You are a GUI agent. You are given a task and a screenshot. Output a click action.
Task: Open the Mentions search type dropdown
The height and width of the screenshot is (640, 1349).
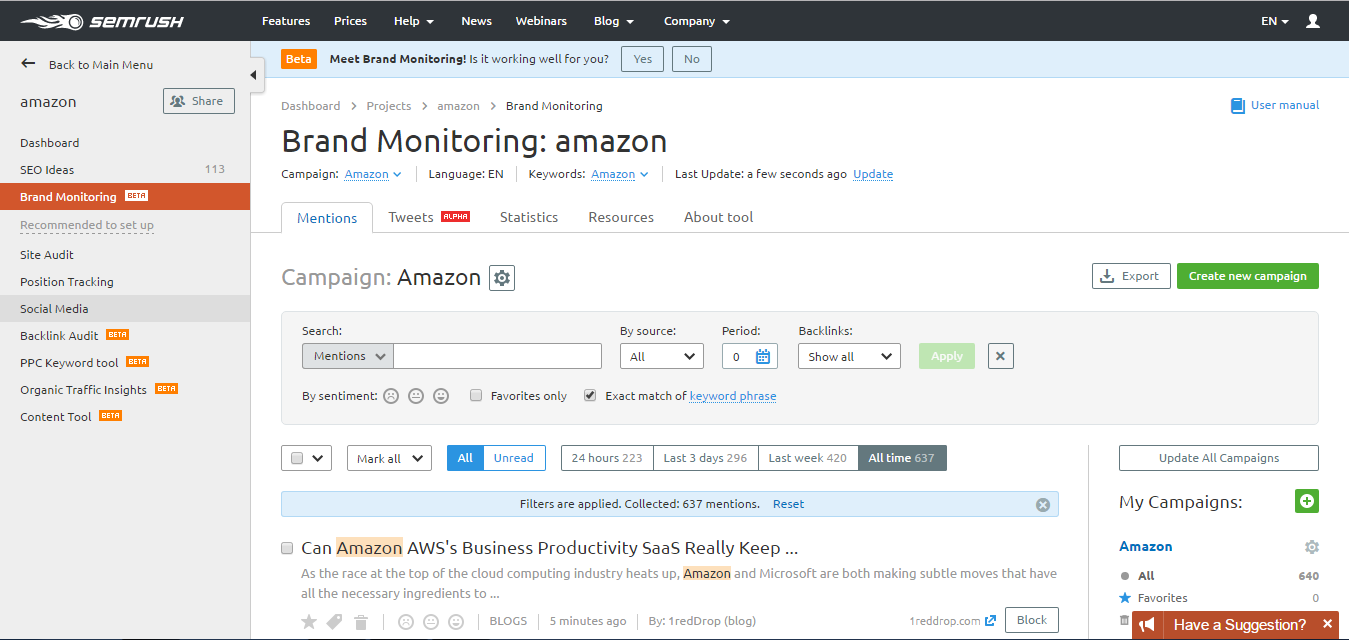click(x=348, y=356)
